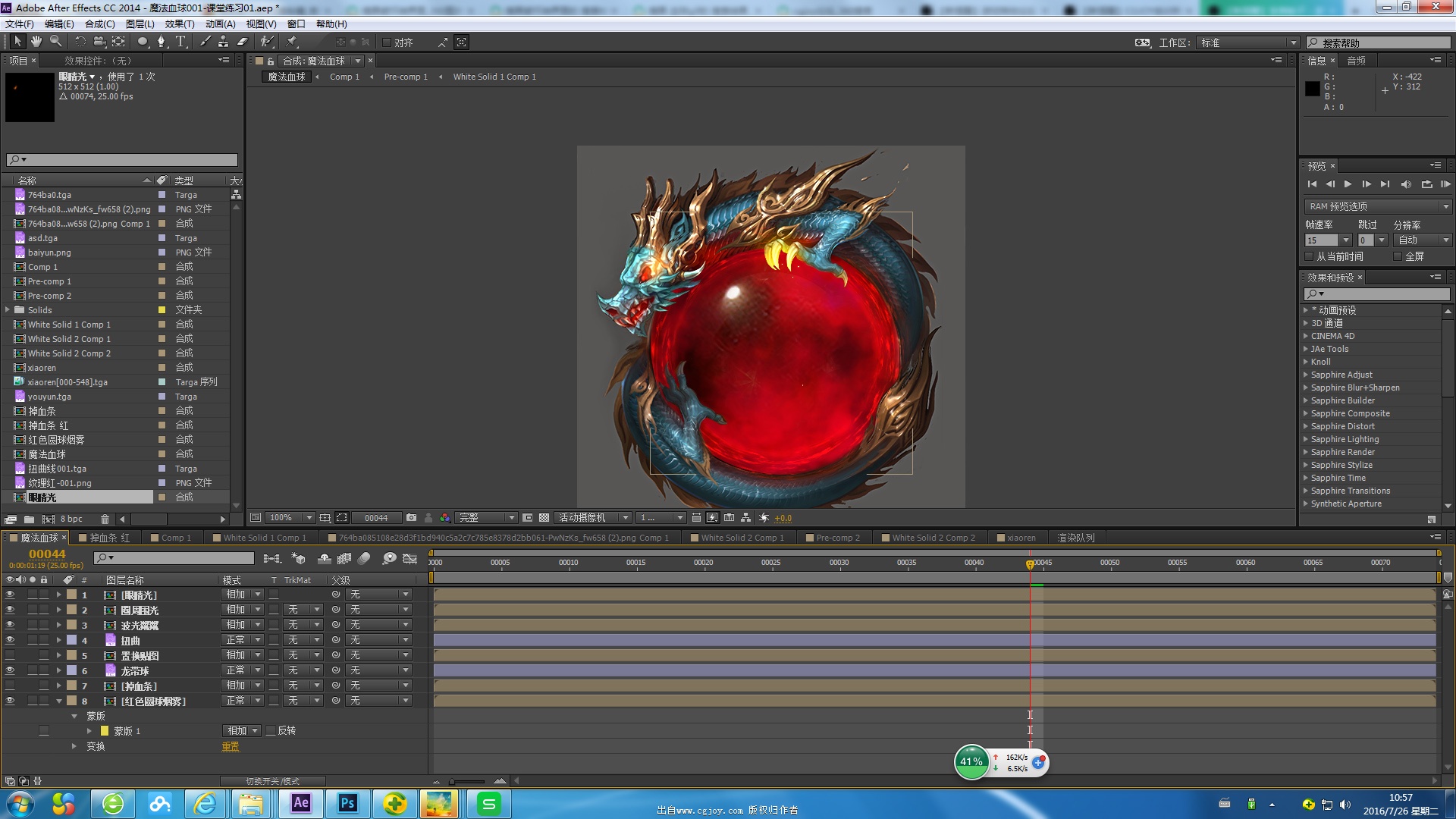1456x819 pixels.
Task: Hide the 眼睛光 layer eye icon
Action: pyautogui.click(x=10, y=595)
